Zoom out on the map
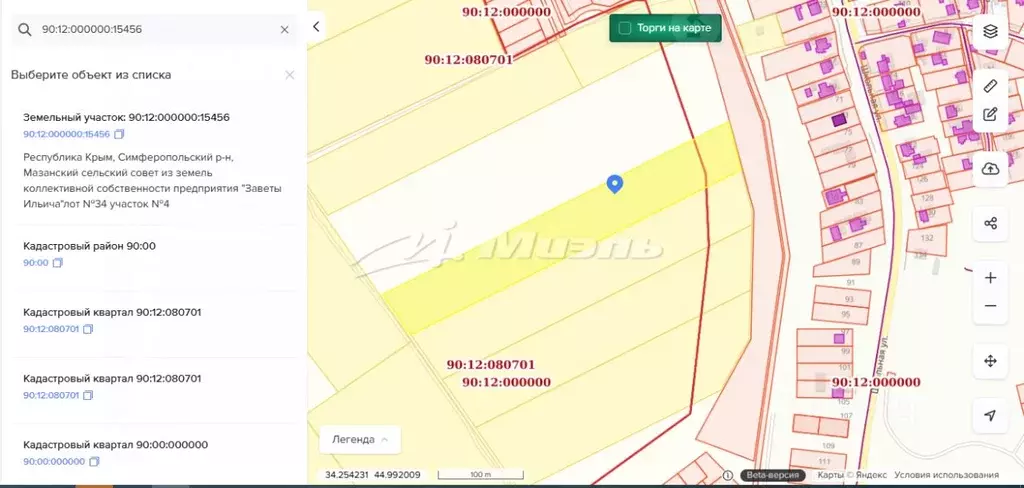The height and width of the screenshot is (488, 1024). click(x=990, y=306)
